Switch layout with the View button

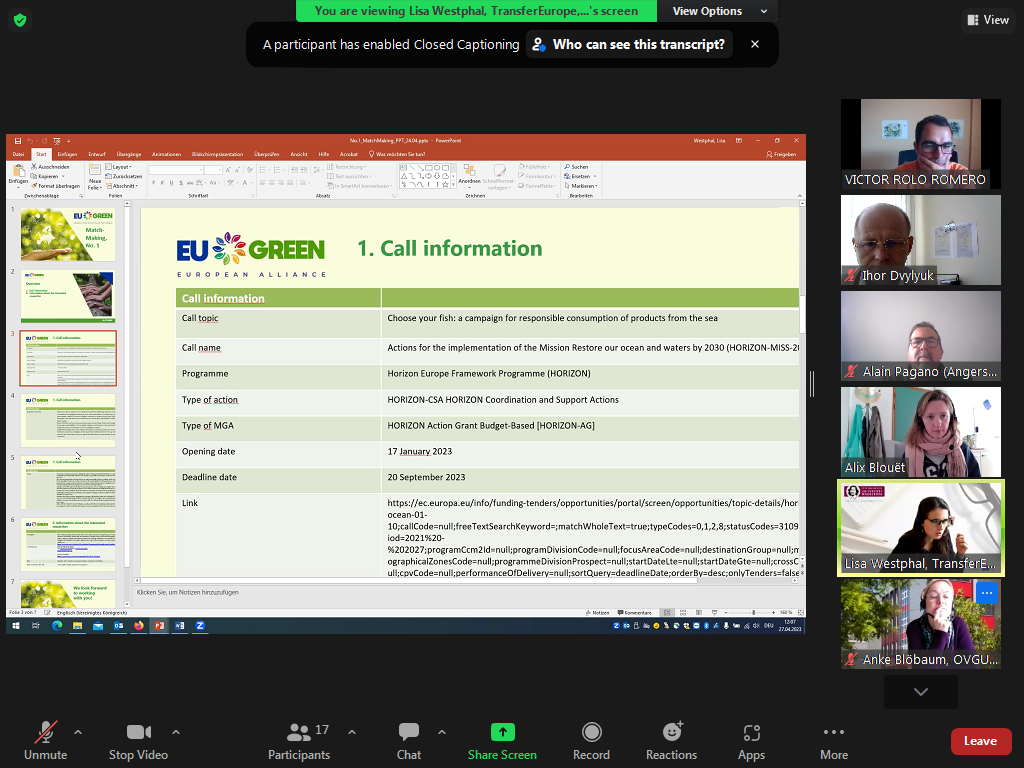[x=988, y=20]
